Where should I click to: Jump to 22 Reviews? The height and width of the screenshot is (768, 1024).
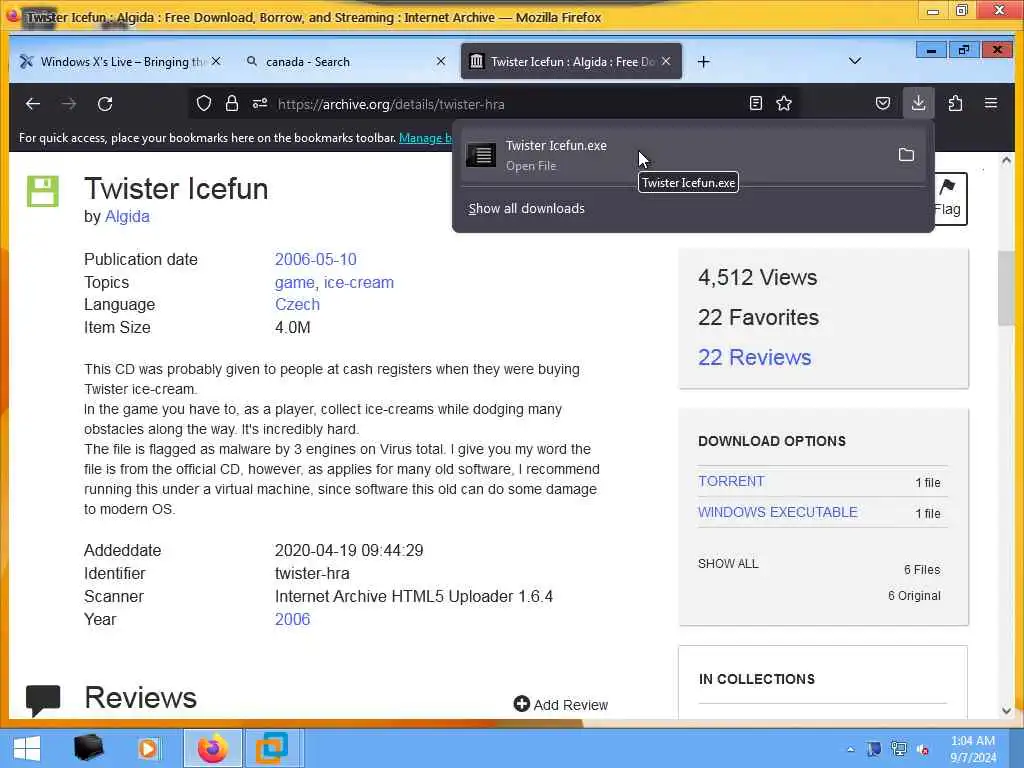754,357
